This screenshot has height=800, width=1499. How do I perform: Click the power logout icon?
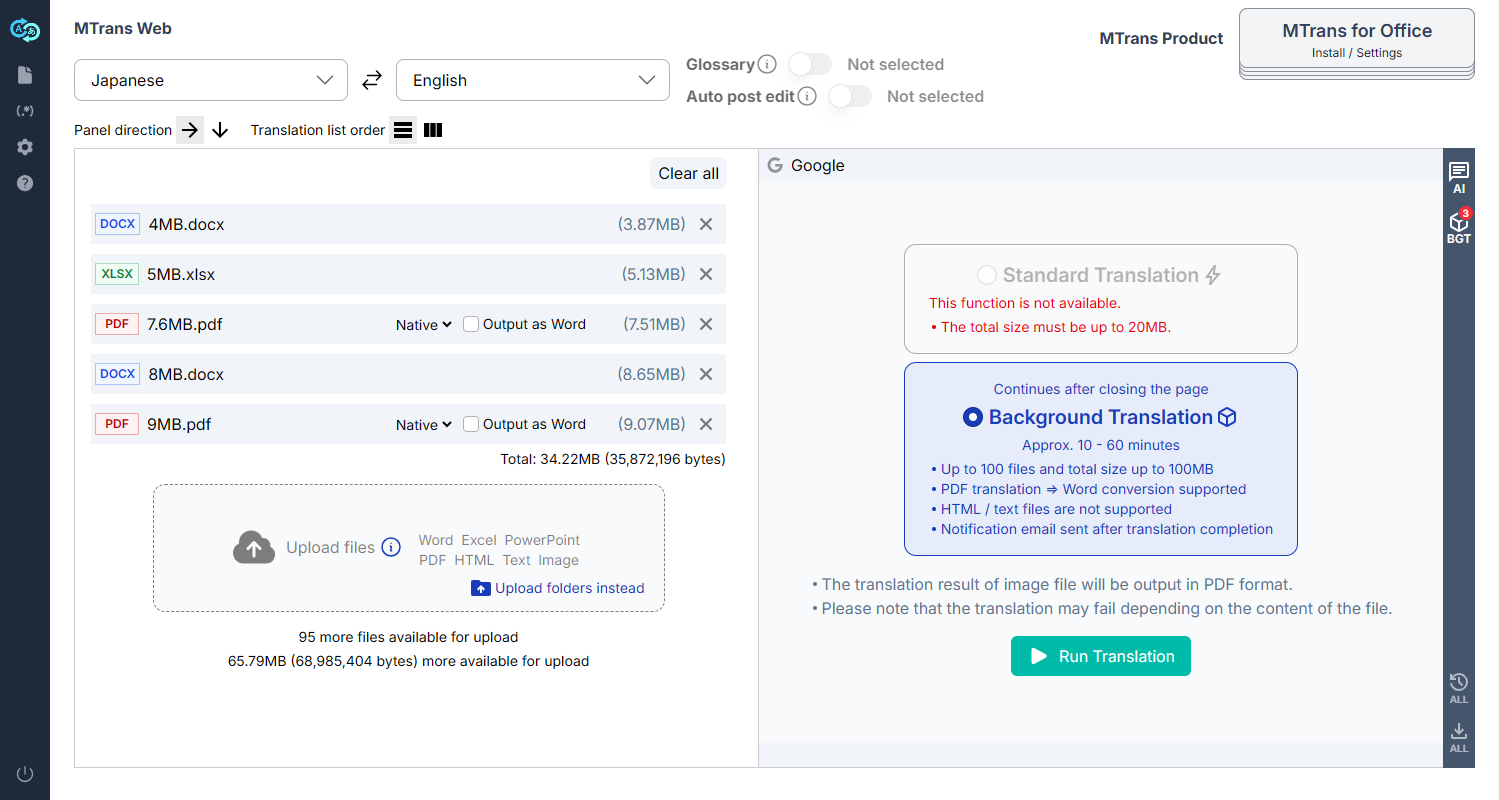[x=25, y=774]
